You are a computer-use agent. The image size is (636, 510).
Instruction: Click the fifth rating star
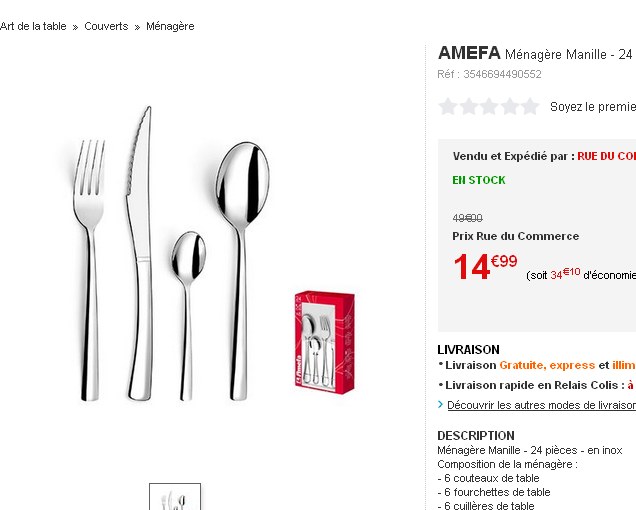pos(530,107)
